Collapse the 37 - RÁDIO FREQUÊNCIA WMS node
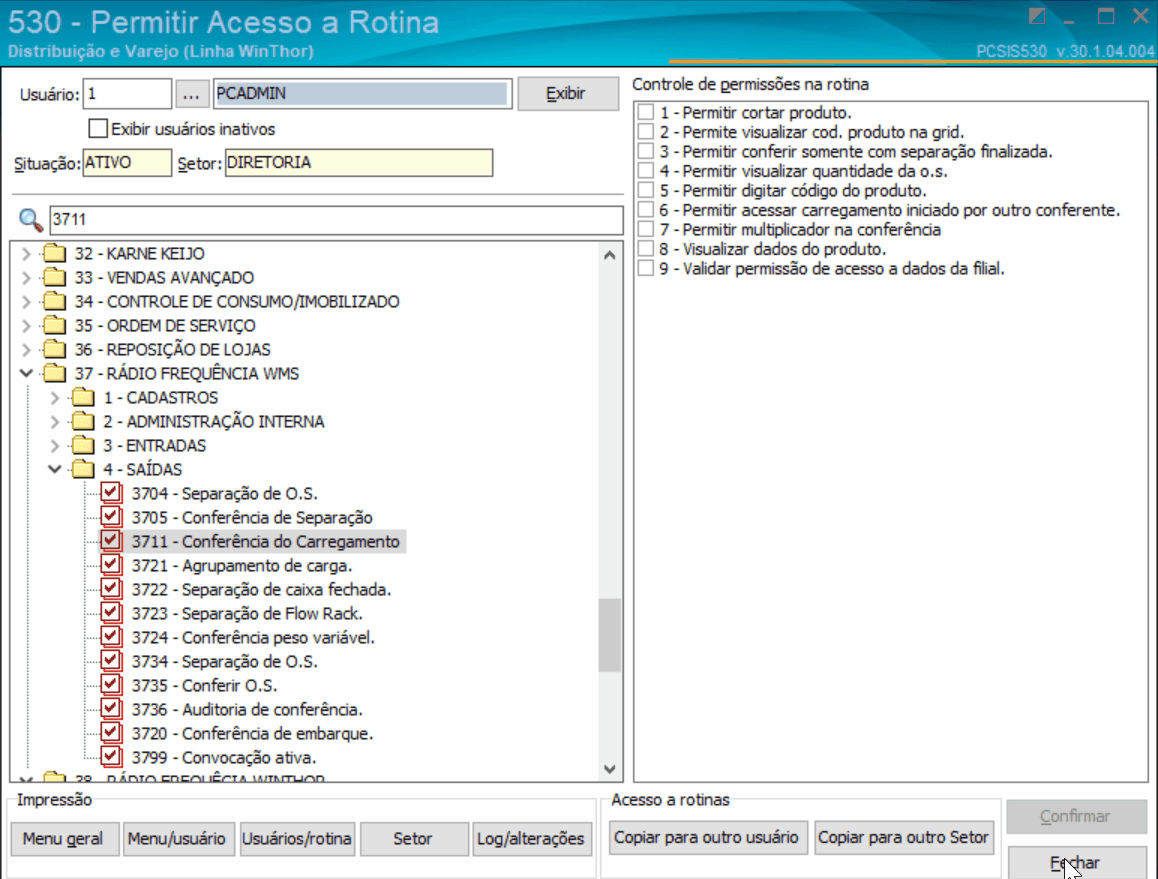The width and height of the screenshot is (1158, 879). pyautogui.click(x=26, y=374)
